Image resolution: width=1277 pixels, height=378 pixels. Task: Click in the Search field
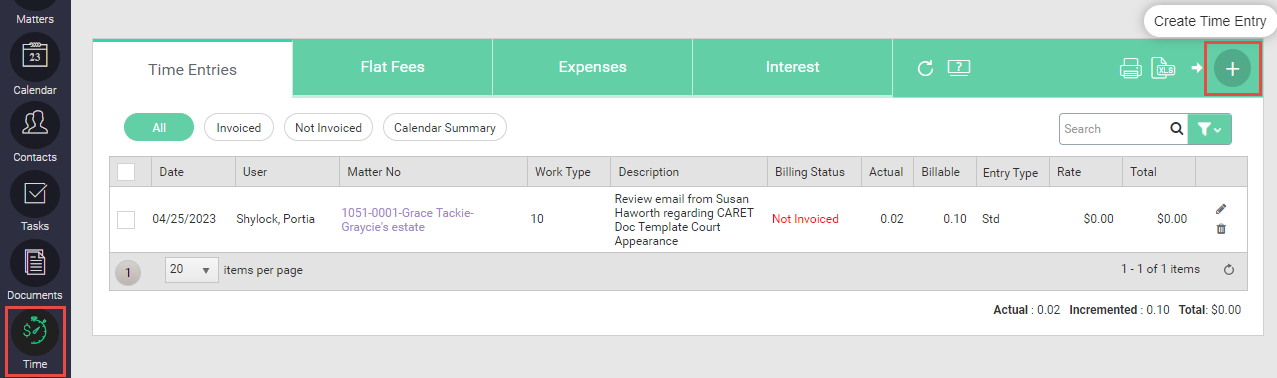pyautogui.click(x=1113, y=129)
